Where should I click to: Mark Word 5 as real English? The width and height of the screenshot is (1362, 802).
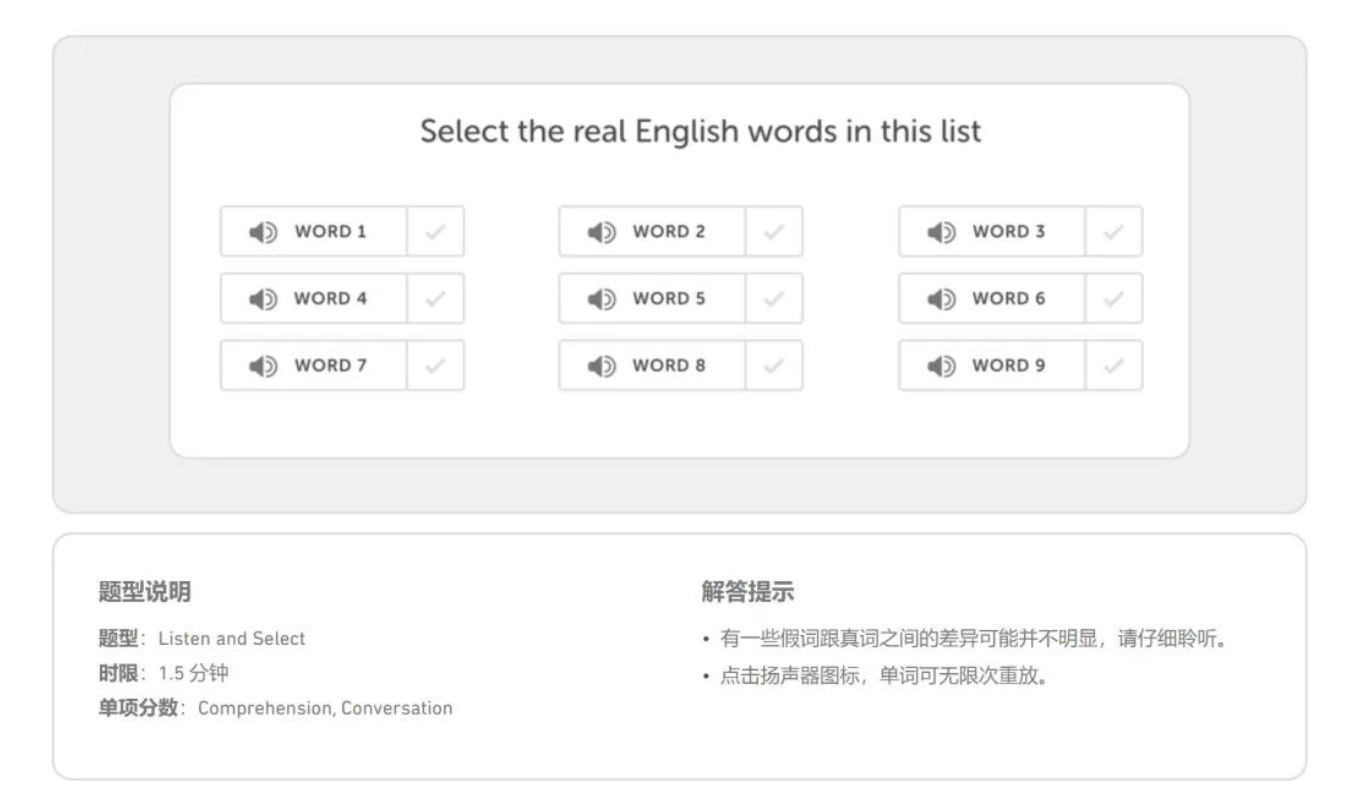(x=774, y=299)
